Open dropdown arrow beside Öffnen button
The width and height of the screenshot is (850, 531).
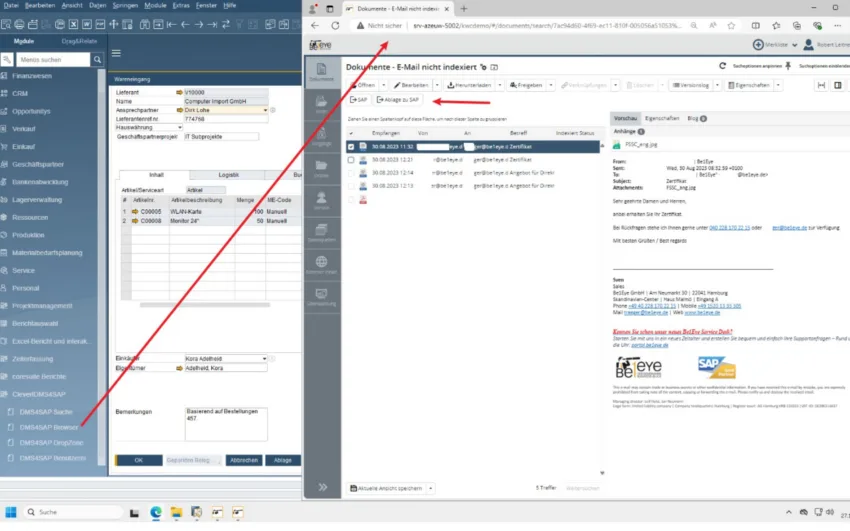click(x=383, y=85)
